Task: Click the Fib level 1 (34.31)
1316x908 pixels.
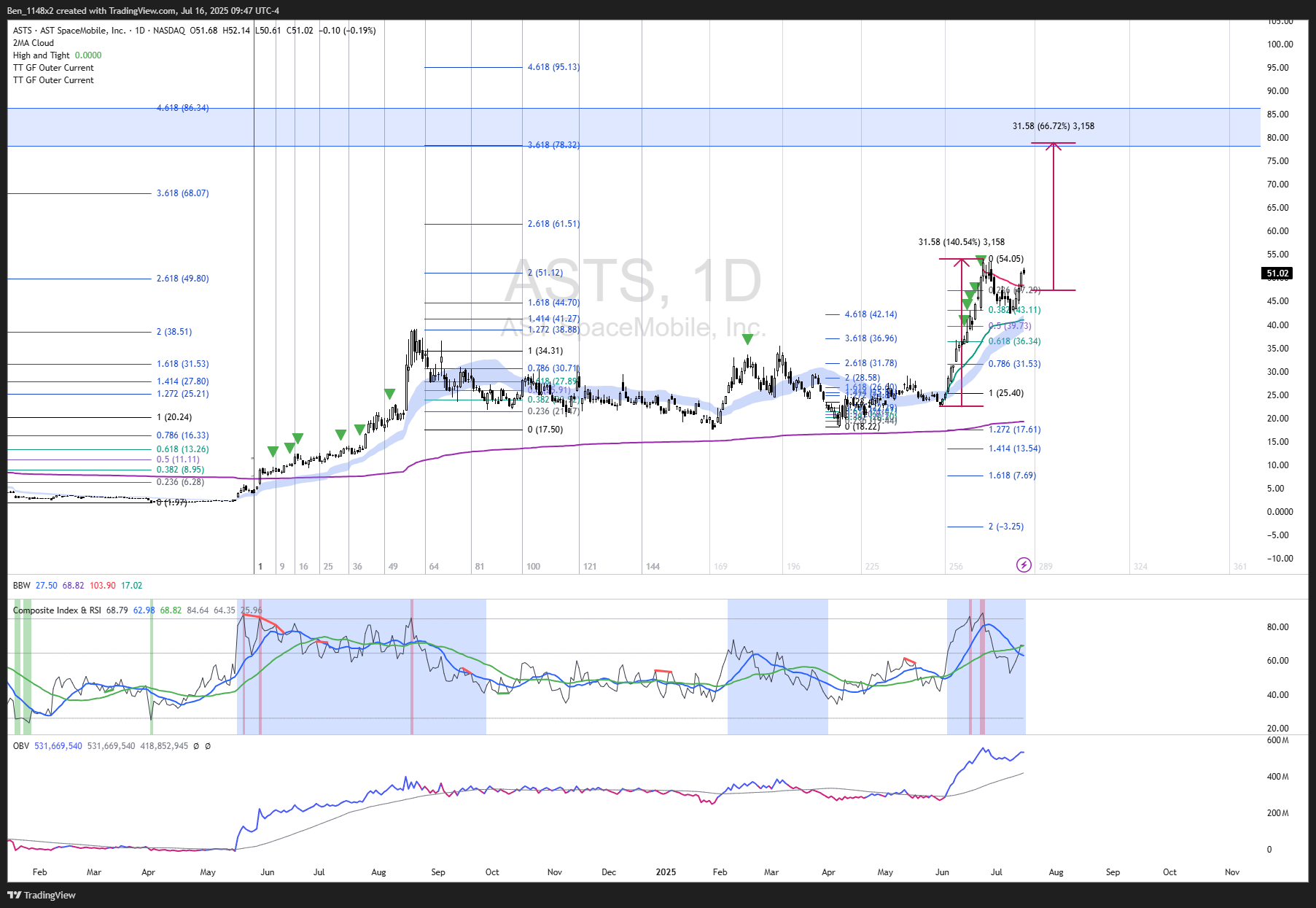Action: [545, 351]
